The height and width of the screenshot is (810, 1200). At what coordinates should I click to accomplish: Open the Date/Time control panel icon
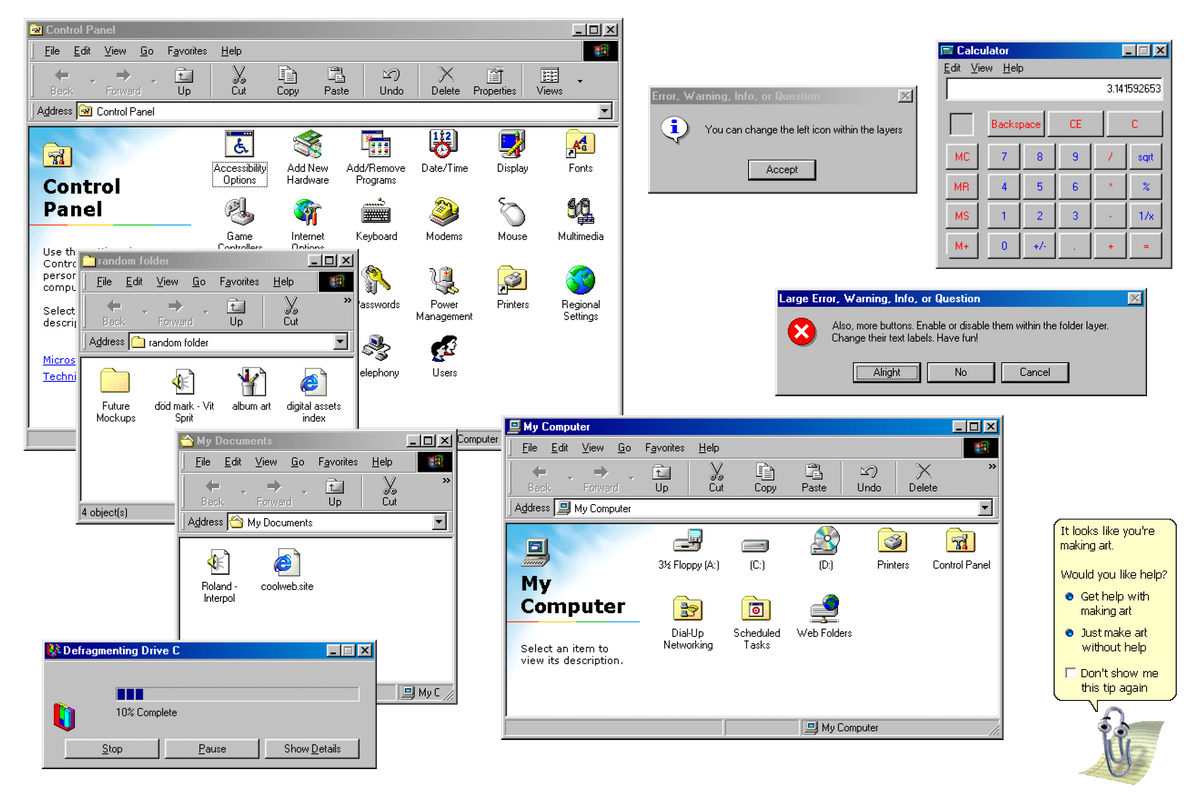click(x=444, y=146)
